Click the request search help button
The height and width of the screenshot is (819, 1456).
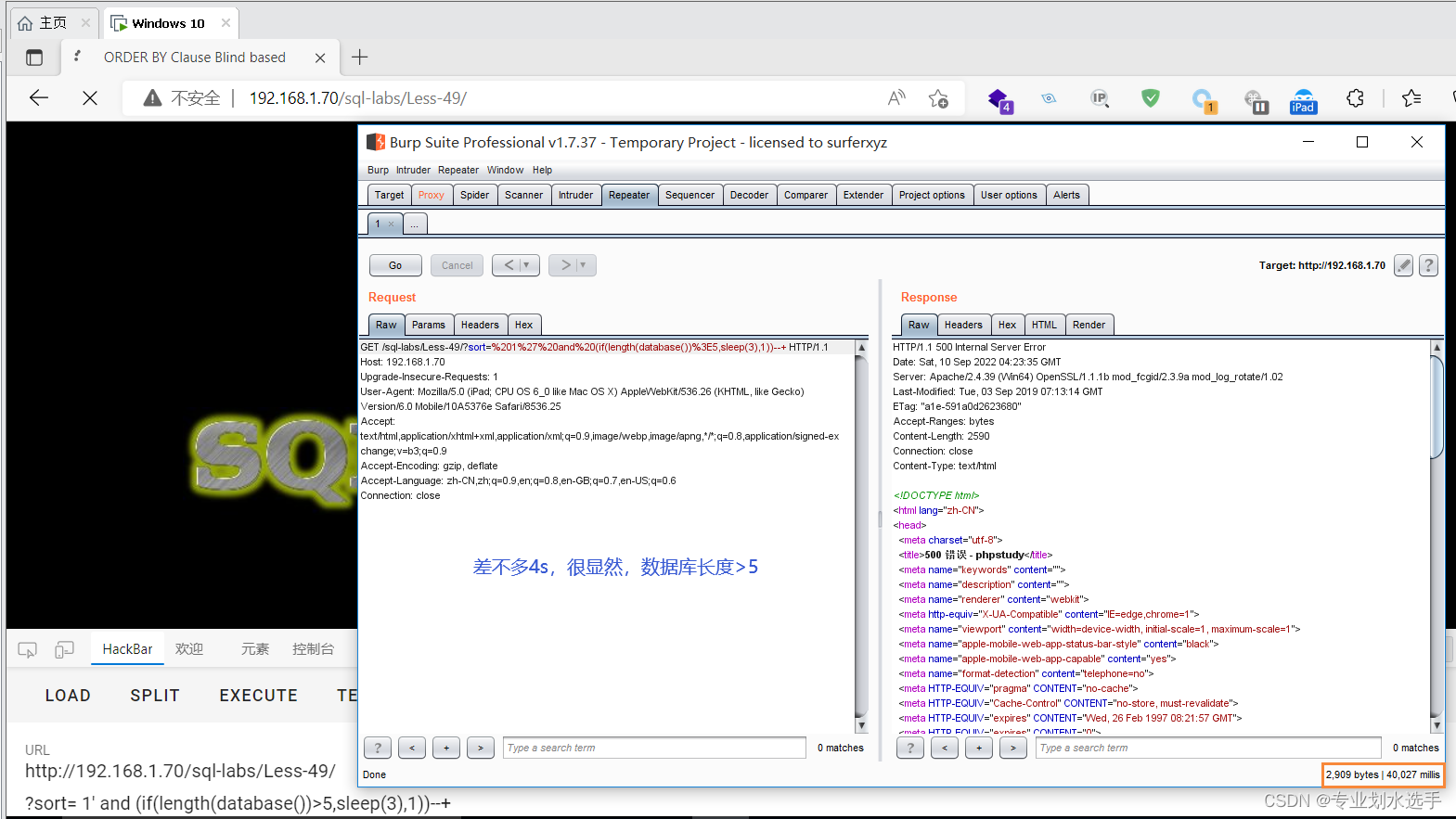point(378,748)
